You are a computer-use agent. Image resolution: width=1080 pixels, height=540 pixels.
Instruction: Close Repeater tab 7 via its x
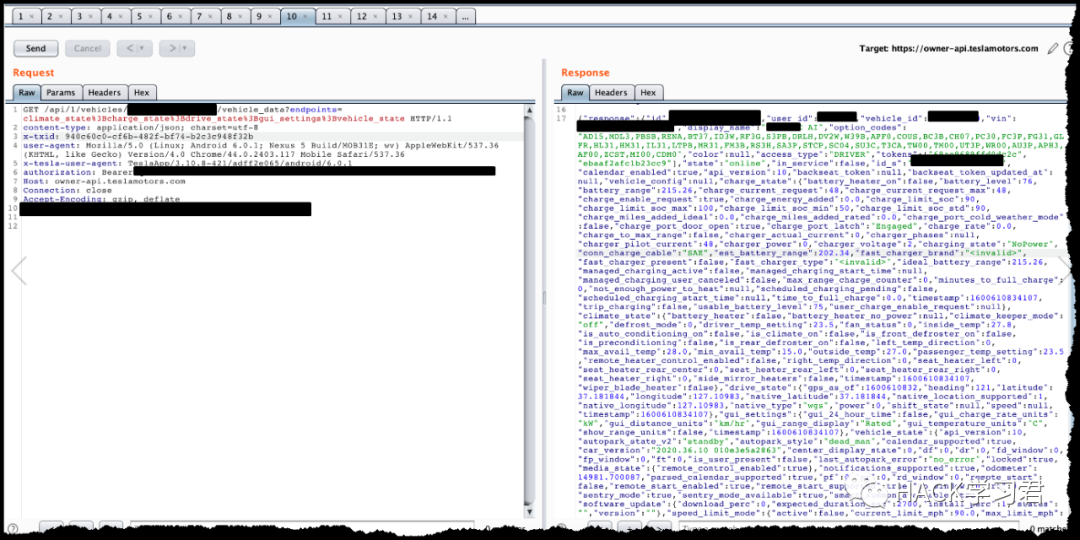(x=210, y=16)
